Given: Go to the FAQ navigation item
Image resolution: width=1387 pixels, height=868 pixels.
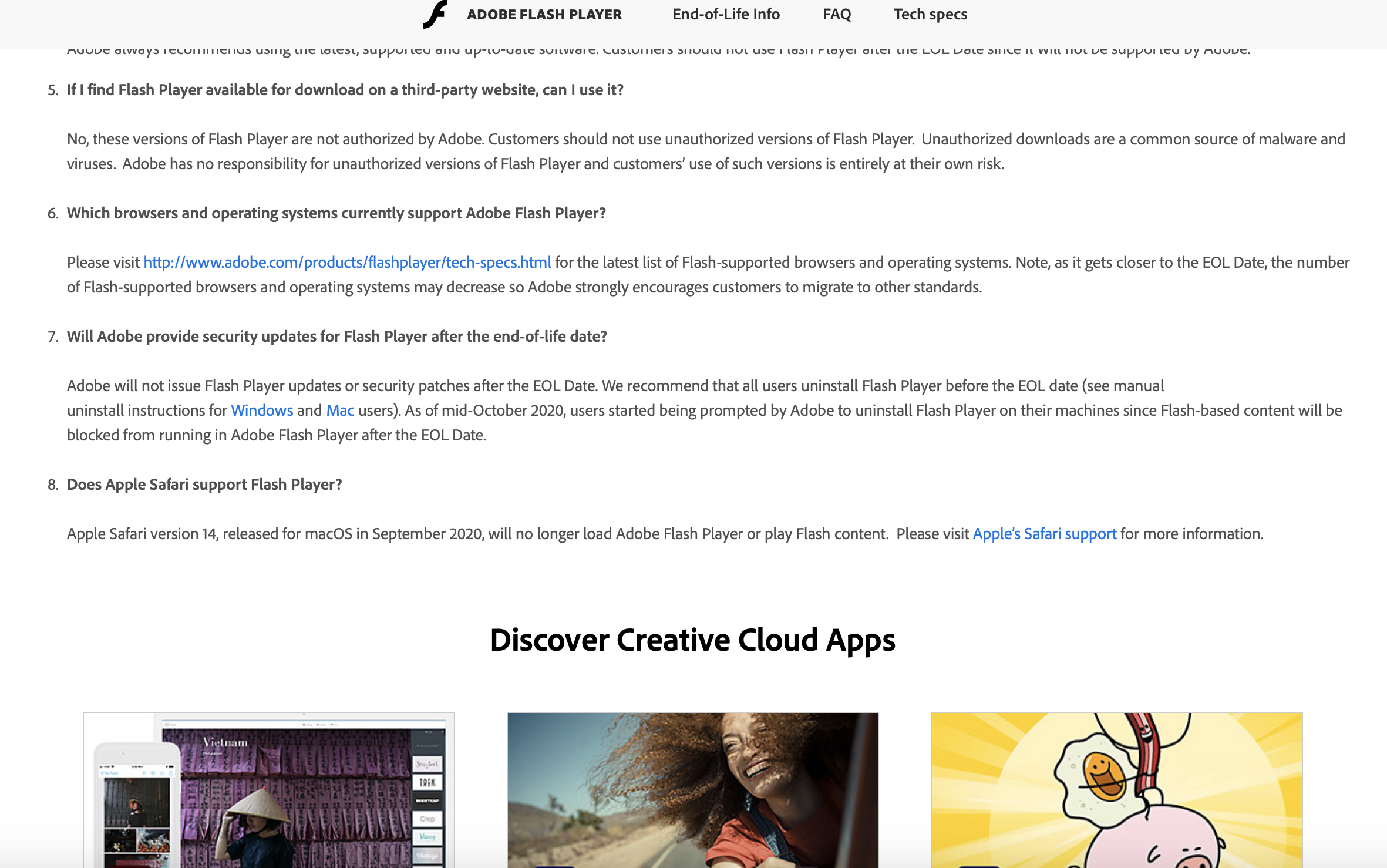Looking at the screenshot, I should (836, 14).
